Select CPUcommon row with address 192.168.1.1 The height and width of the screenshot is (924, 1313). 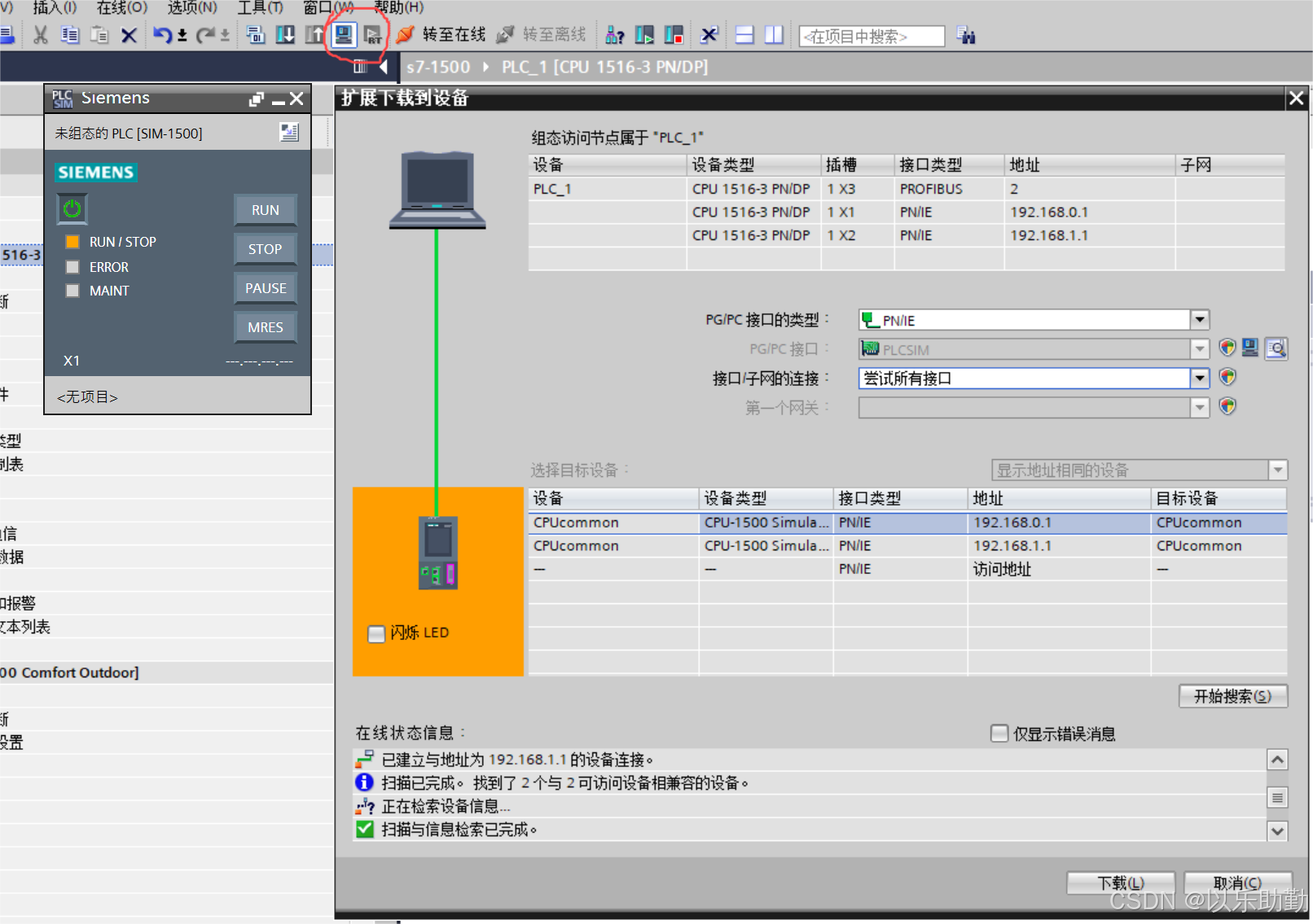(x=907, y=546)
